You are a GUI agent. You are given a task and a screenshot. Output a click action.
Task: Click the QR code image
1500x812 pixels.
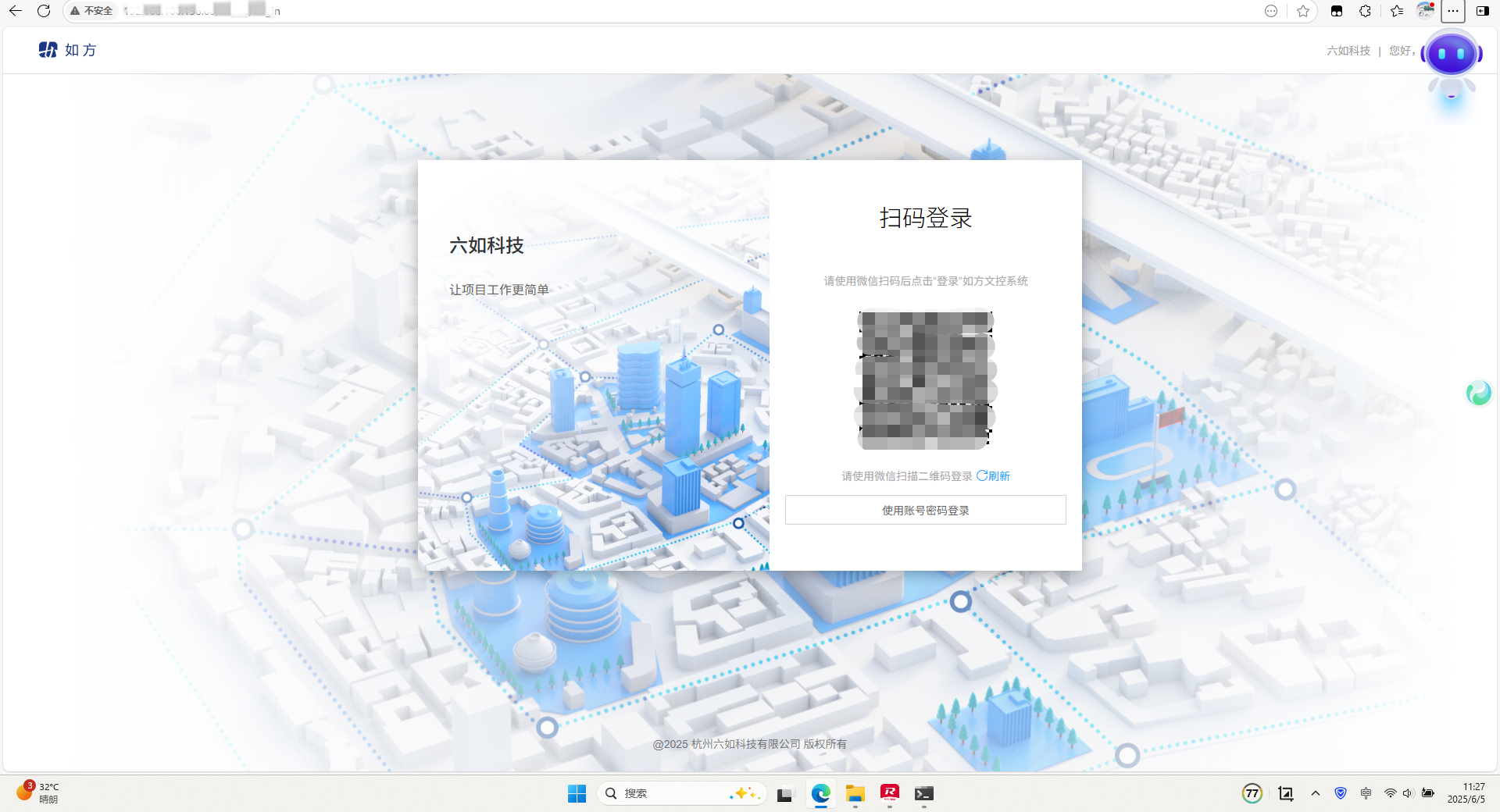coord(926,380)
